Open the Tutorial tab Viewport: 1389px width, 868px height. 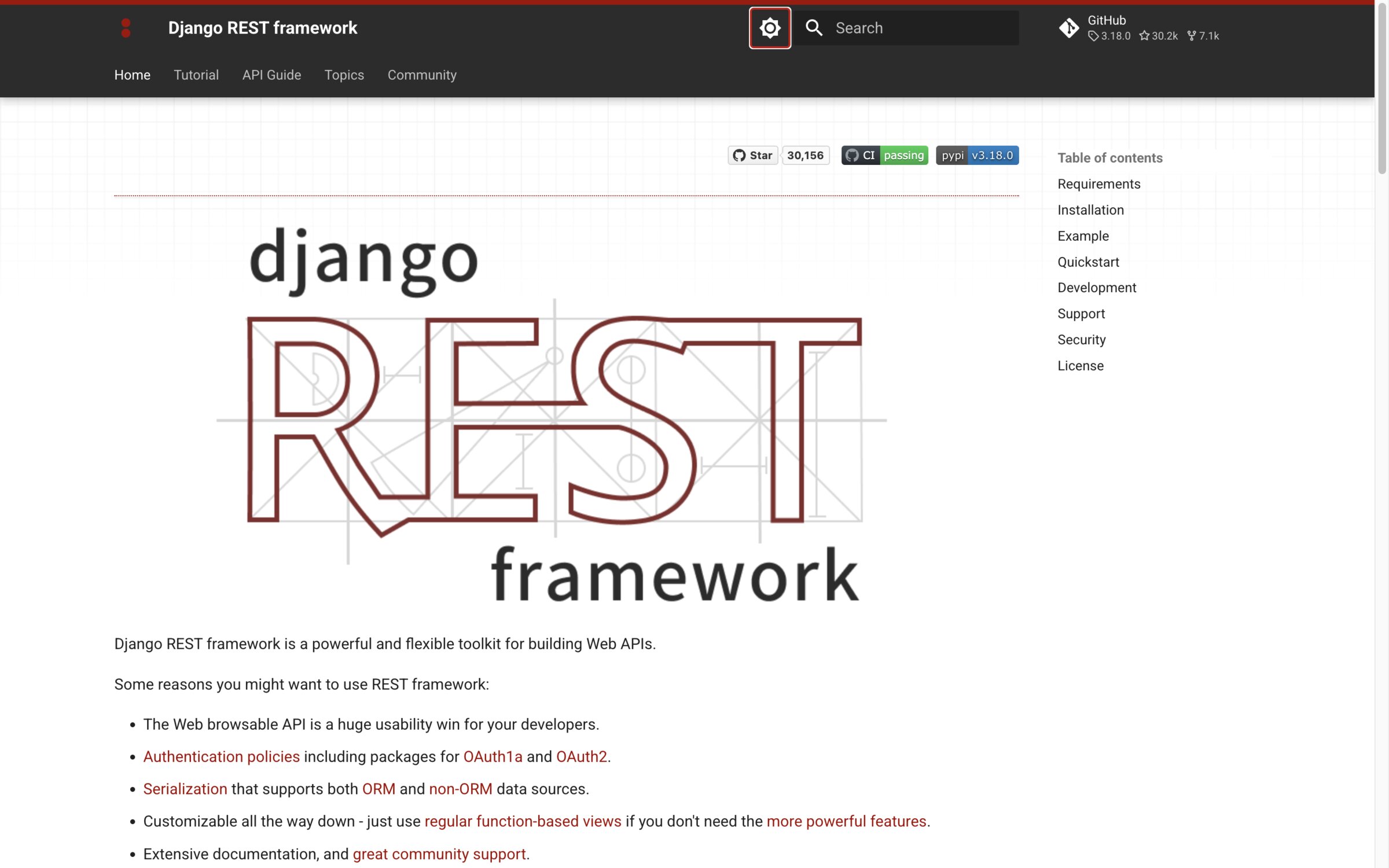click(x=196, y=75)
